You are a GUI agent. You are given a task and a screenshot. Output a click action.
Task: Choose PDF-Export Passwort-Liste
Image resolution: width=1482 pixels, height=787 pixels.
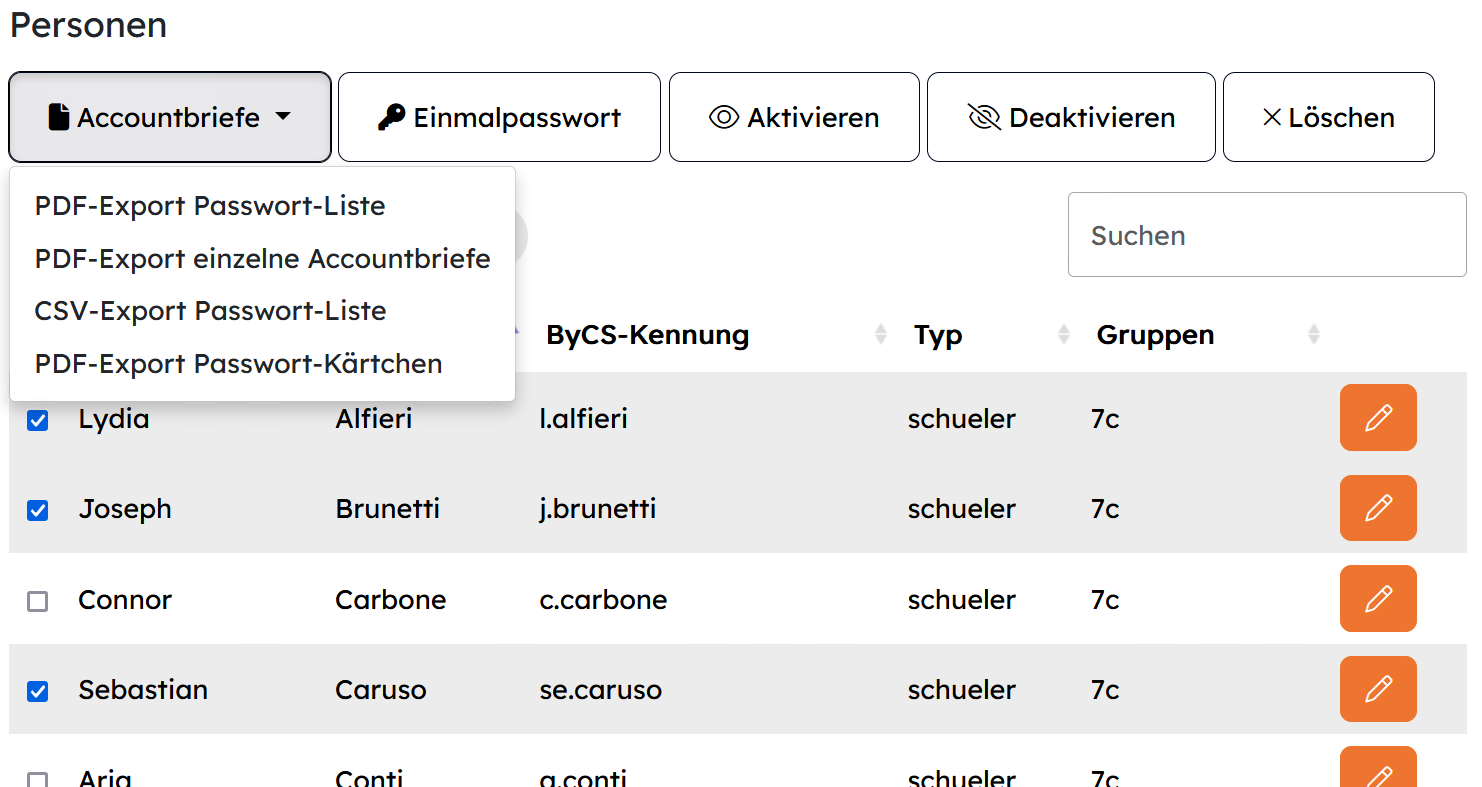210,206
